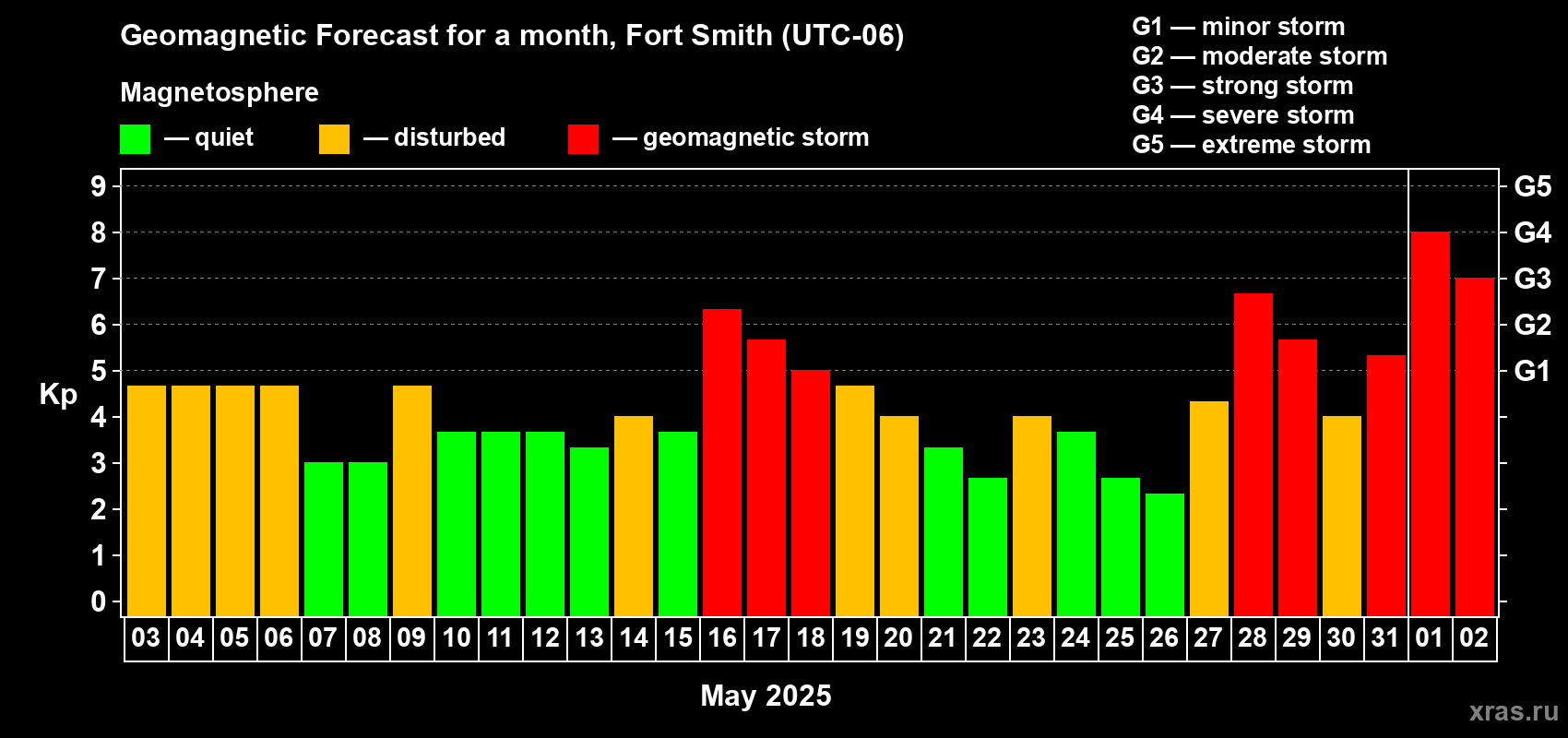Click the green bar for day 13
Viewport: 1568px width, 738px height.
click(589, 531)
